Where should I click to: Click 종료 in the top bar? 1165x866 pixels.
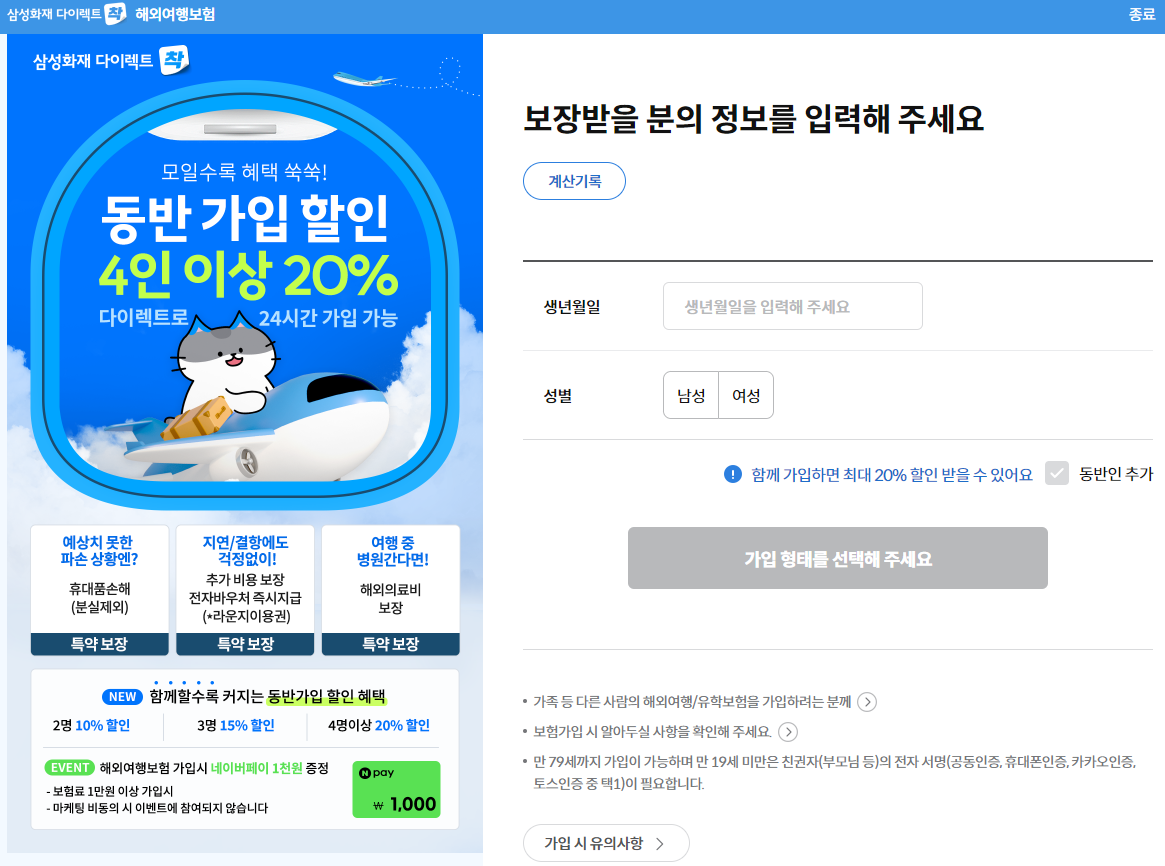pos(1141,14)
